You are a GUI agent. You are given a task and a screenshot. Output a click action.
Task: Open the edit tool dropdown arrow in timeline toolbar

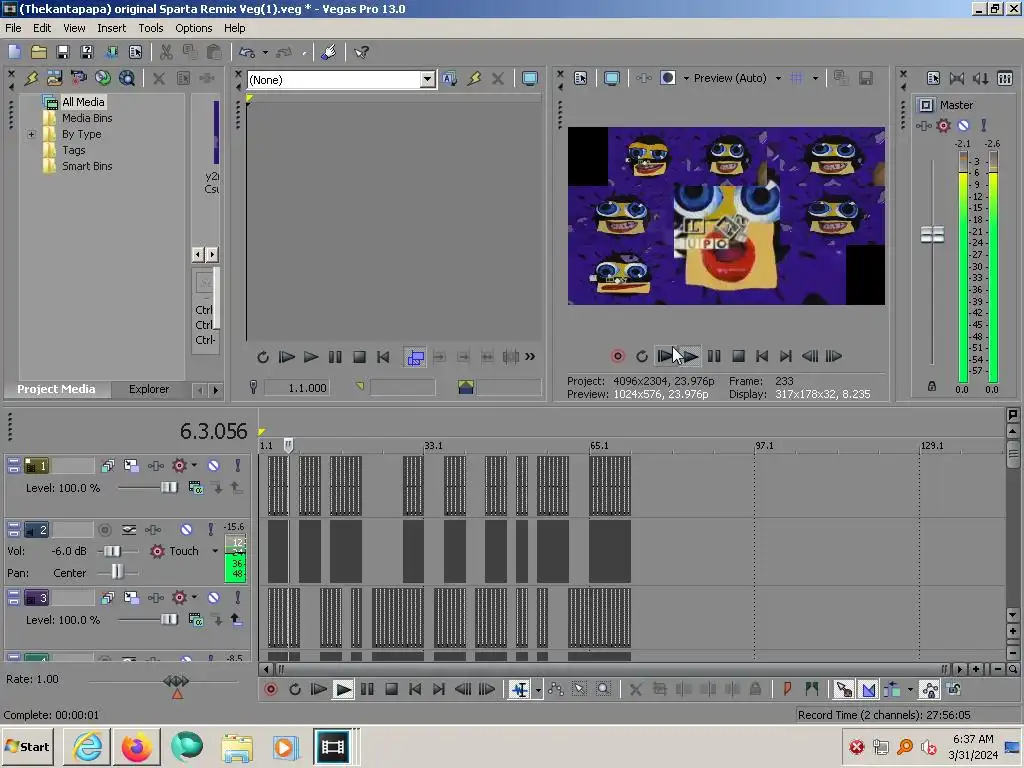coord(538,690)
